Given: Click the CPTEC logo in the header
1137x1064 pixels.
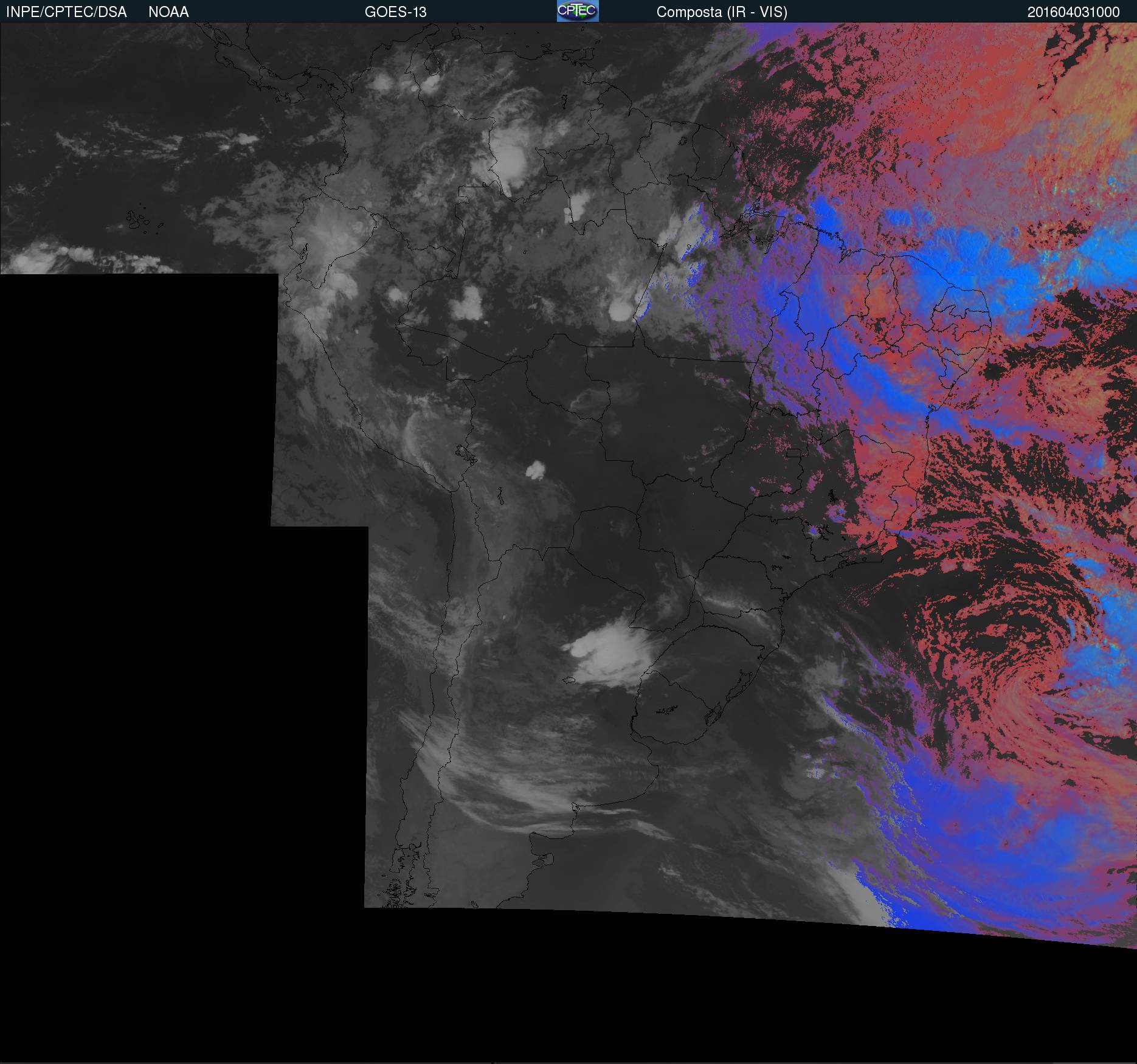Looking at the screenshot, I should click(x=578, y=11).
